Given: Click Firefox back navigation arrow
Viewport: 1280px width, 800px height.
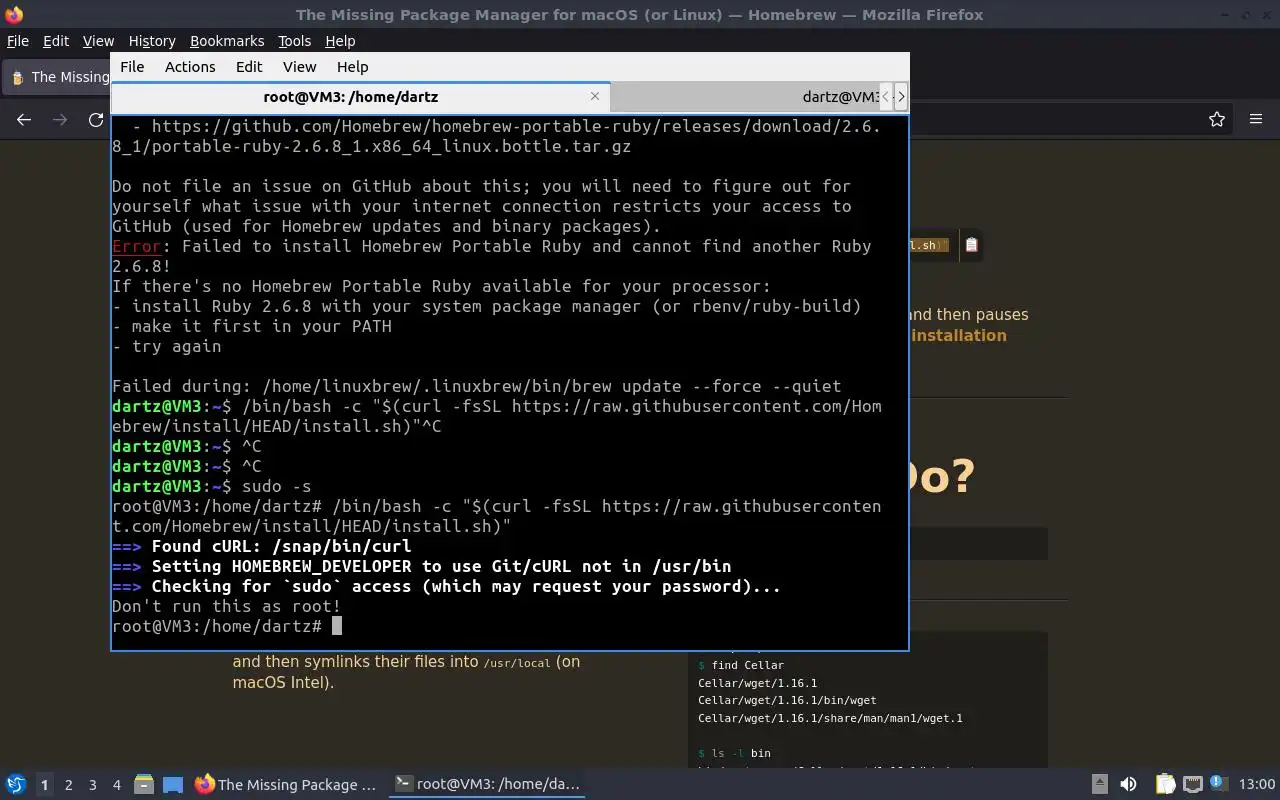Looking at the screenshot, I should (24, 119).
